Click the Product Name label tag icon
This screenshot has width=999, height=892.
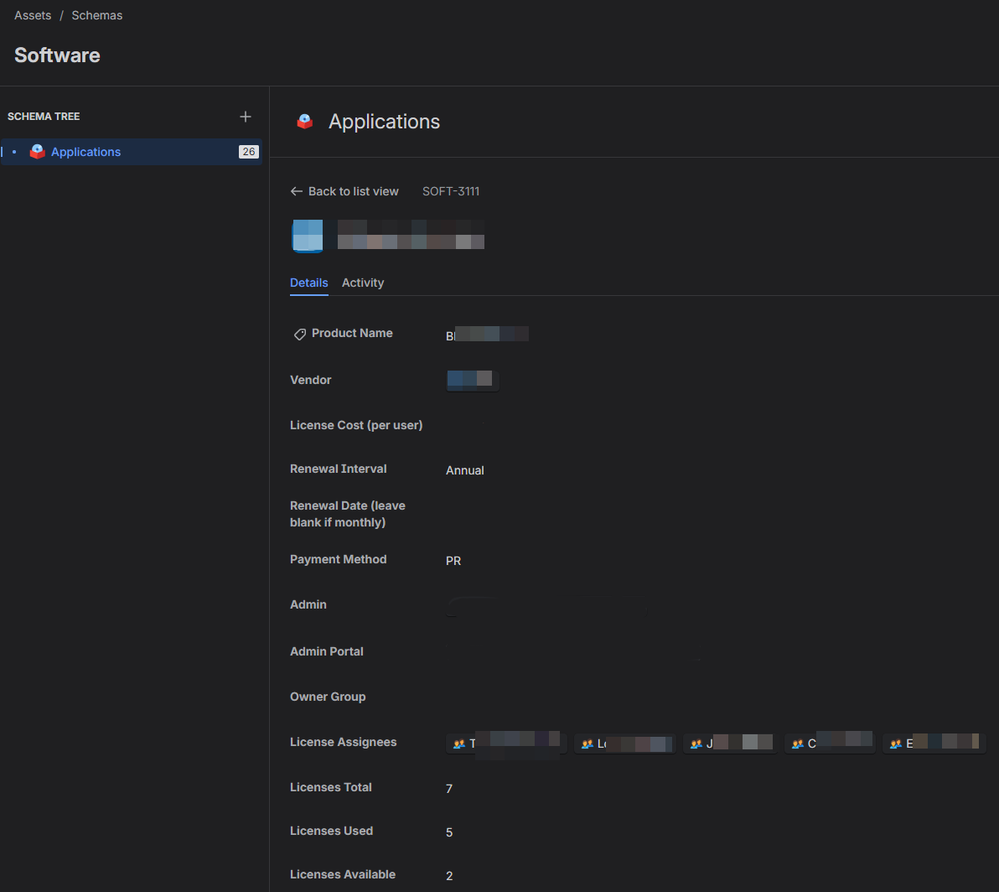pyautogui.click(x=299, y=334)
